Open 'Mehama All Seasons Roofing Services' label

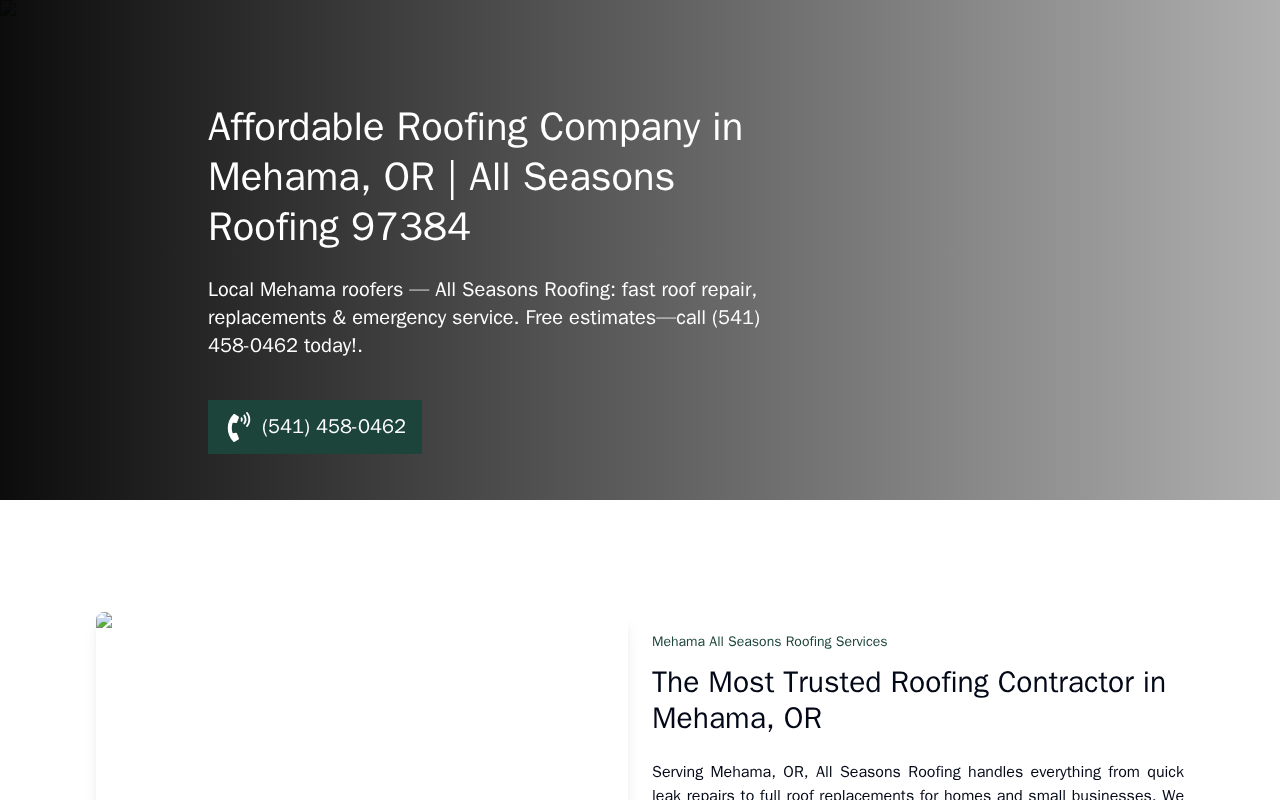(769, 641)
